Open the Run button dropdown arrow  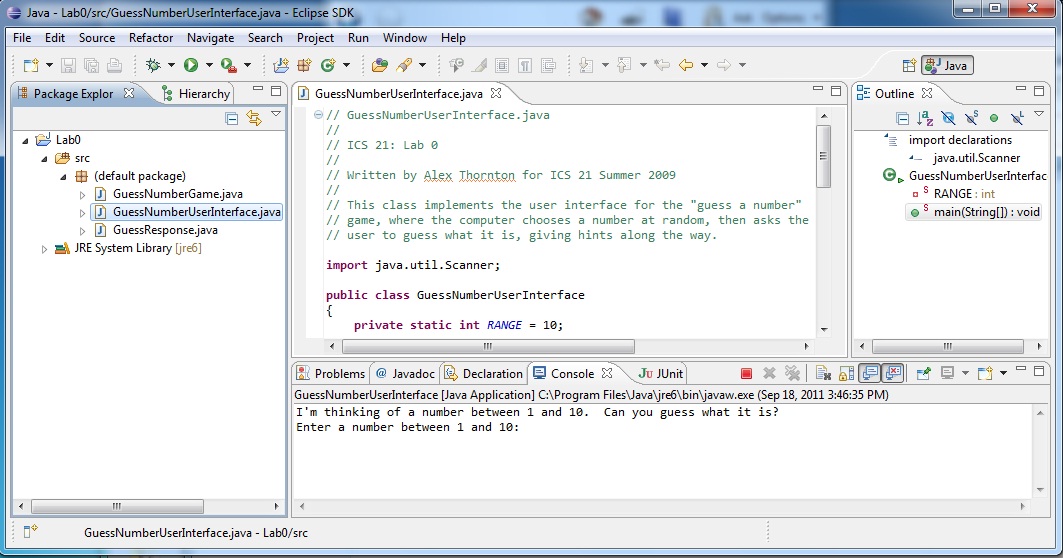click(x=209, y=65)
